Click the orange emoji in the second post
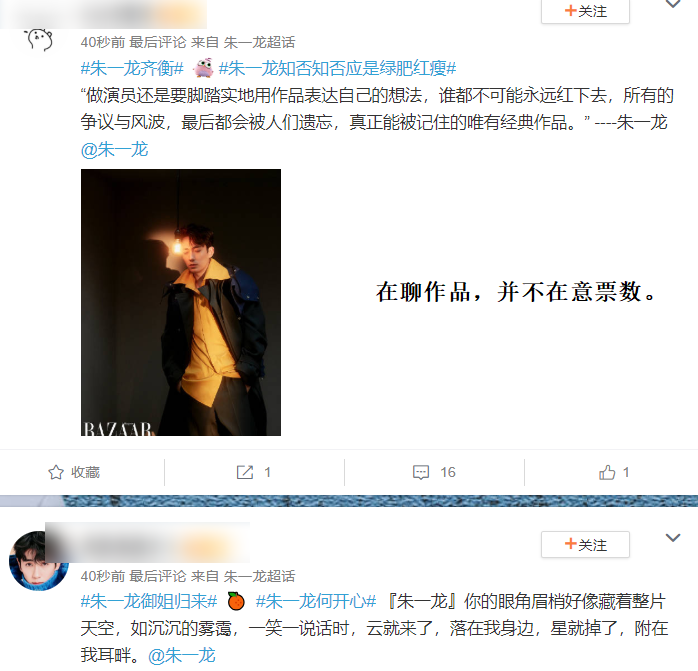Screen dimensions: 698x671 coord(236,601)
